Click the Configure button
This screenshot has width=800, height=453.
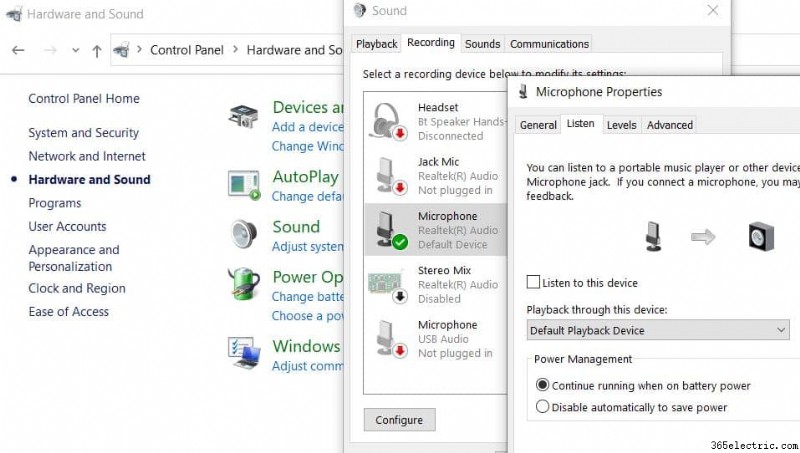(399, 420)
